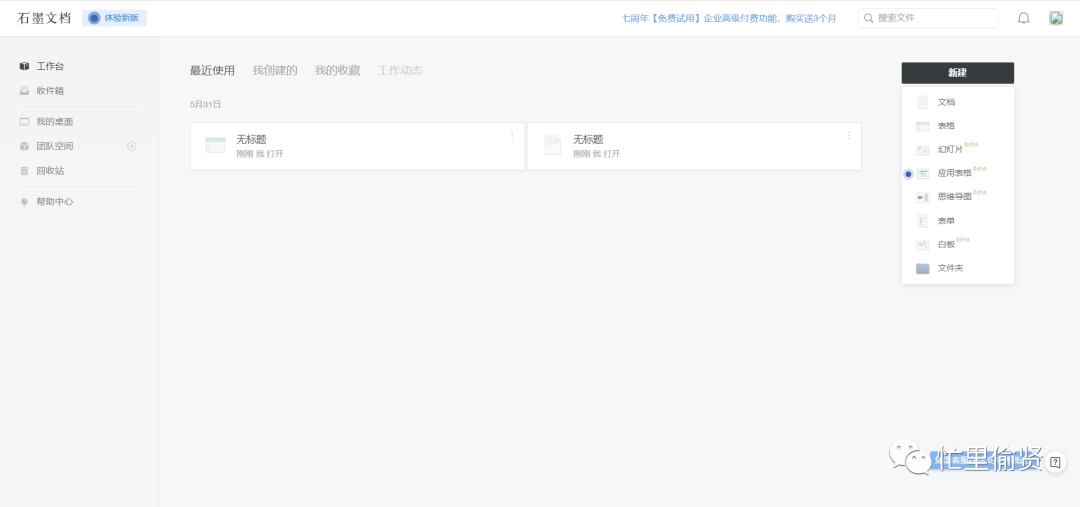Screen dimensions: 1080x507
Task: Click the document icon on second 无标题 card
Action: coord(552,145)
